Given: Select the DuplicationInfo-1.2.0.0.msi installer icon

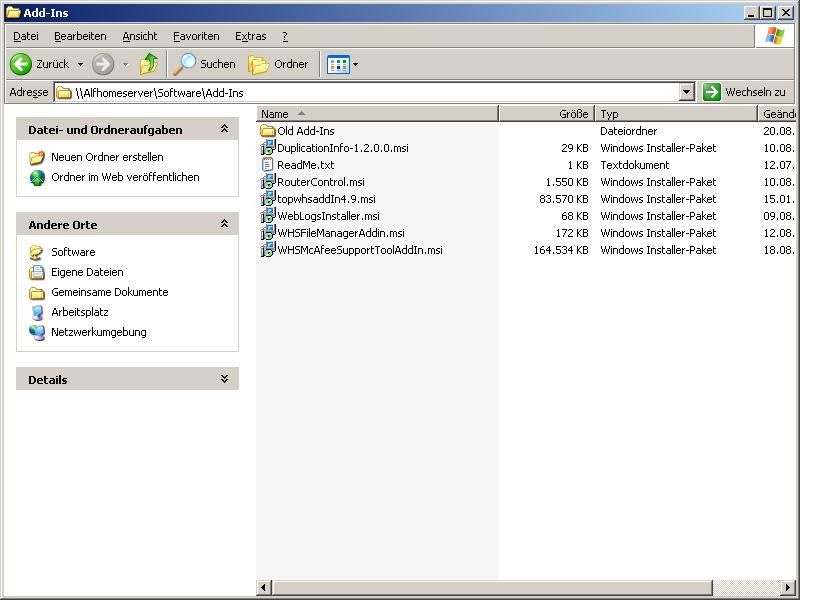Looking at the screenshot, I should [267, 148].
